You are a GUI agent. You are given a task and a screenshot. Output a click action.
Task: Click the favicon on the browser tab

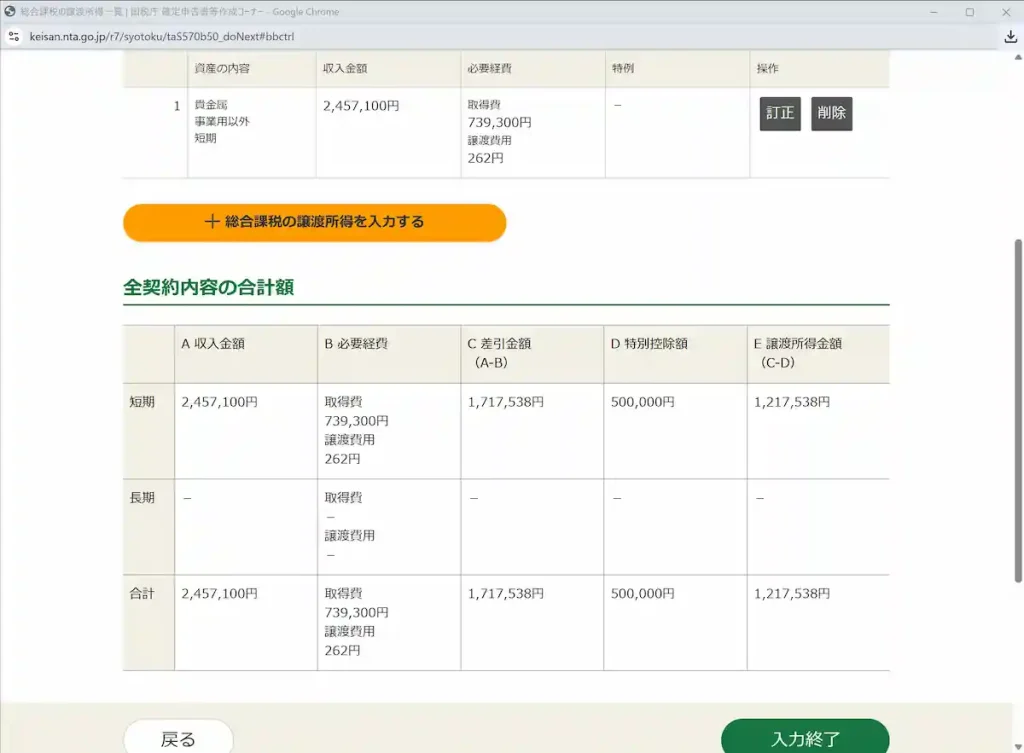pos(10,12)
